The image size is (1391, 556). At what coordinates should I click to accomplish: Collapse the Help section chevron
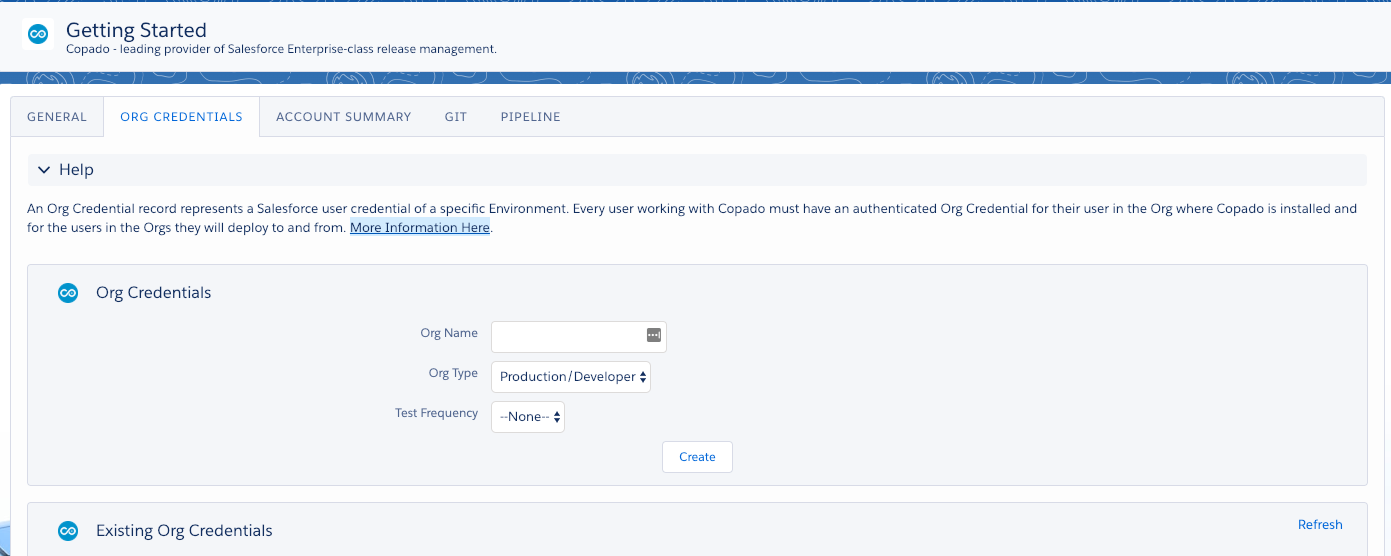pyautogui.click(x=44, y=170)
